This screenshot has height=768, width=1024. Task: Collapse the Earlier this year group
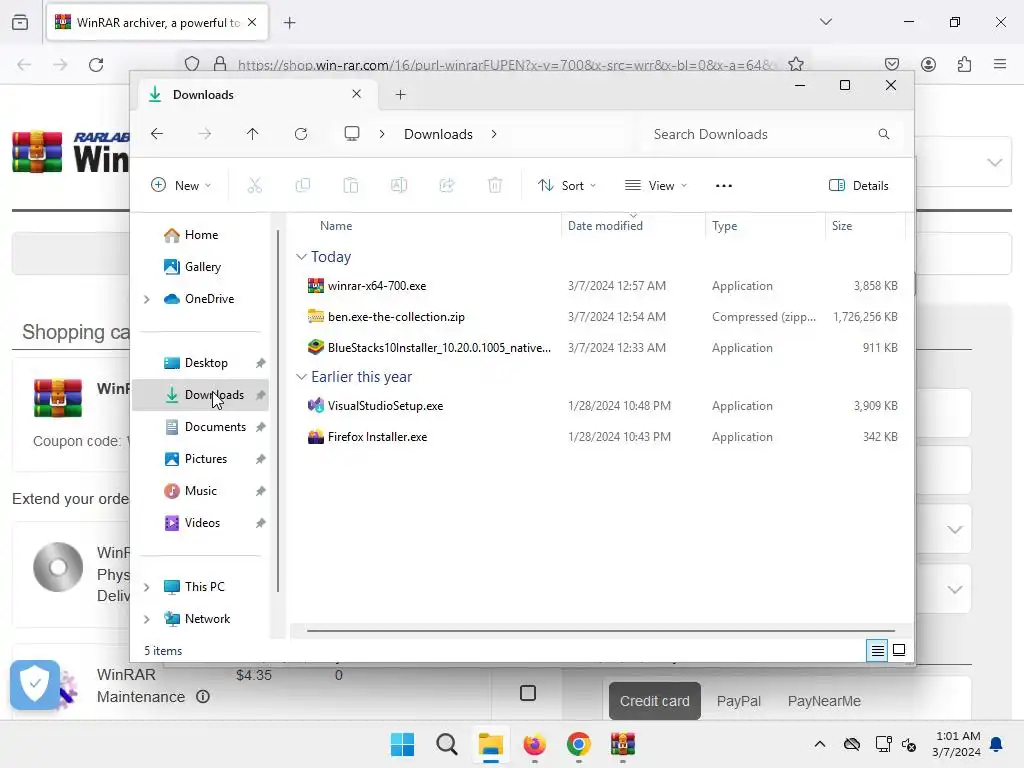(x=301, y=377)
